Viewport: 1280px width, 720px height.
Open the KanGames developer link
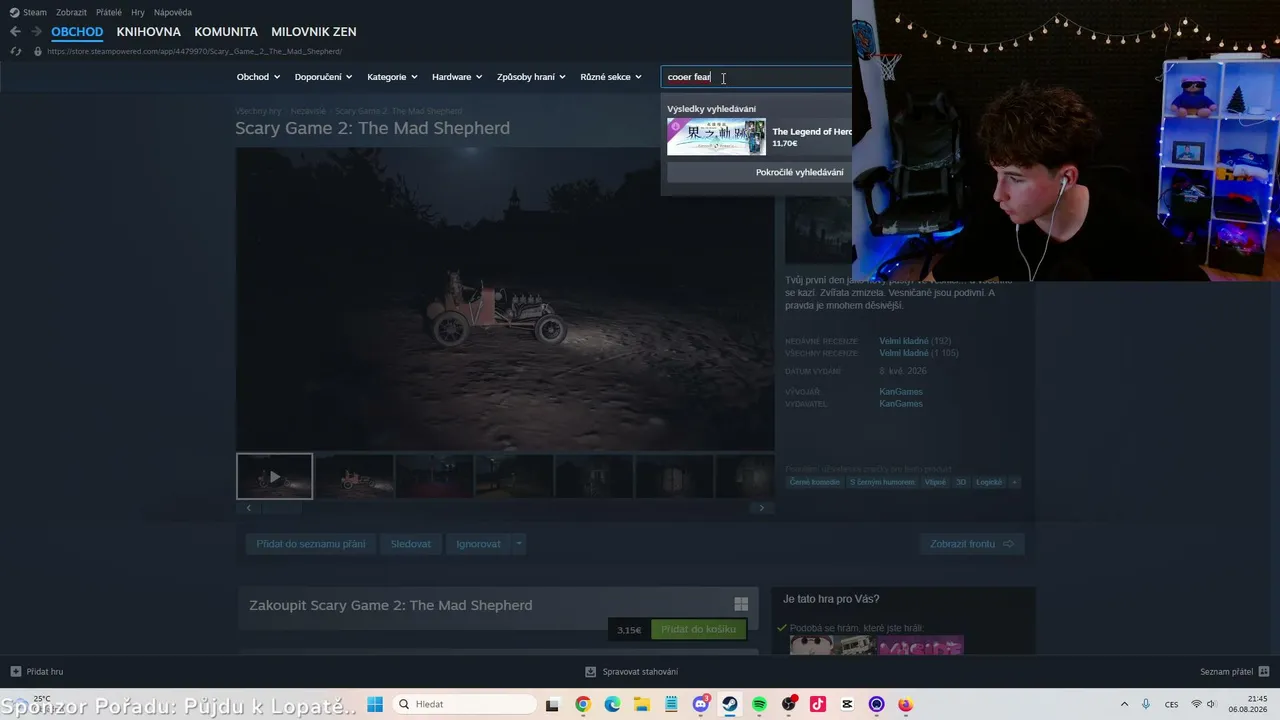900,391
